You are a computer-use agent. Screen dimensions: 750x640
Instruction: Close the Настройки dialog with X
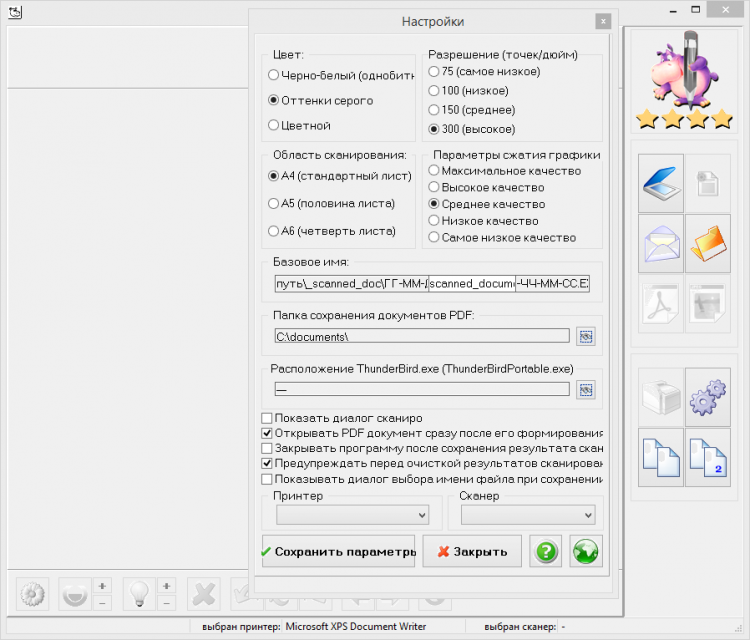(603, 21)
